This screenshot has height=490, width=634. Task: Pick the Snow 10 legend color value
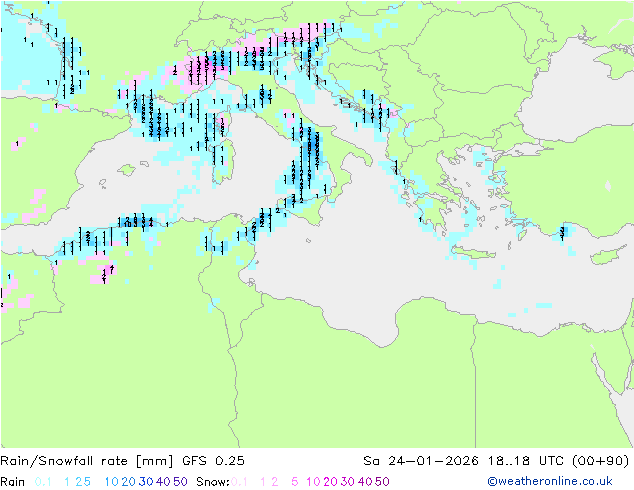coord(313,482)
